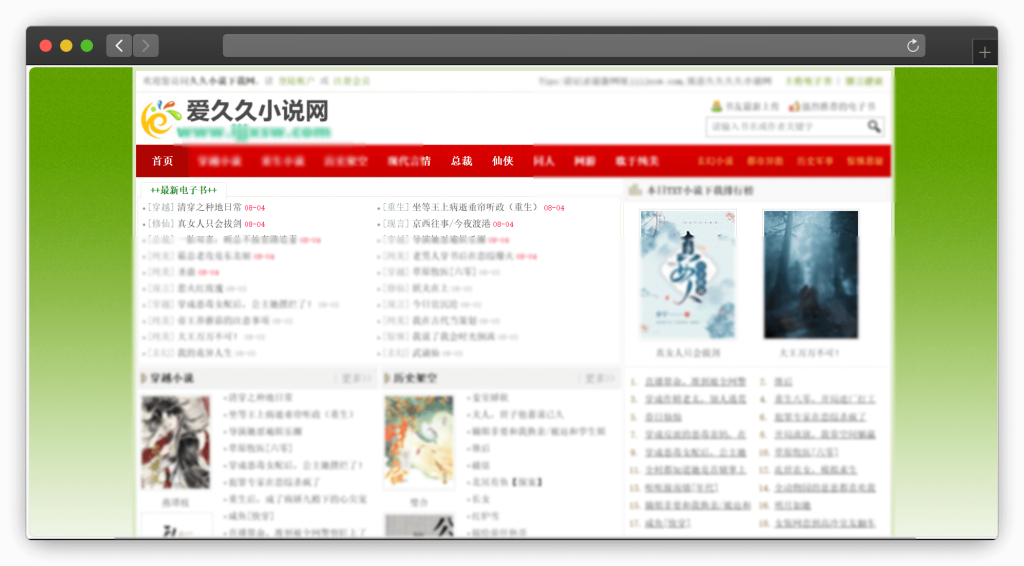Open 坐等王上病逝垂帘听政(重生) link
This screenshot has height=566, width=1024.
[x=476, y=208]
